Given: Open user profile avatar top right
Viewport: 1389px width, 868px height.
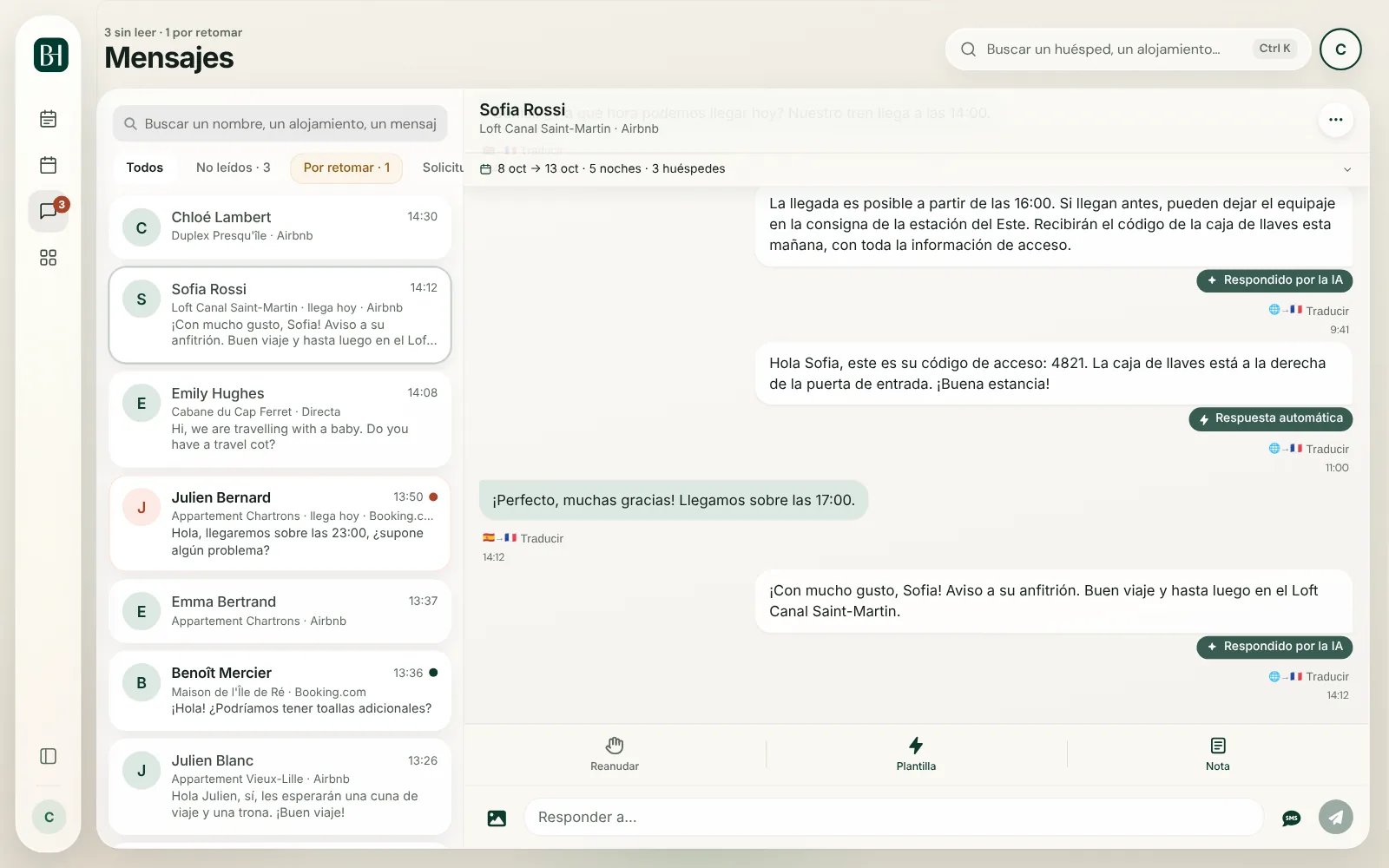Looking at the screenshot, I should [1340, 49].
